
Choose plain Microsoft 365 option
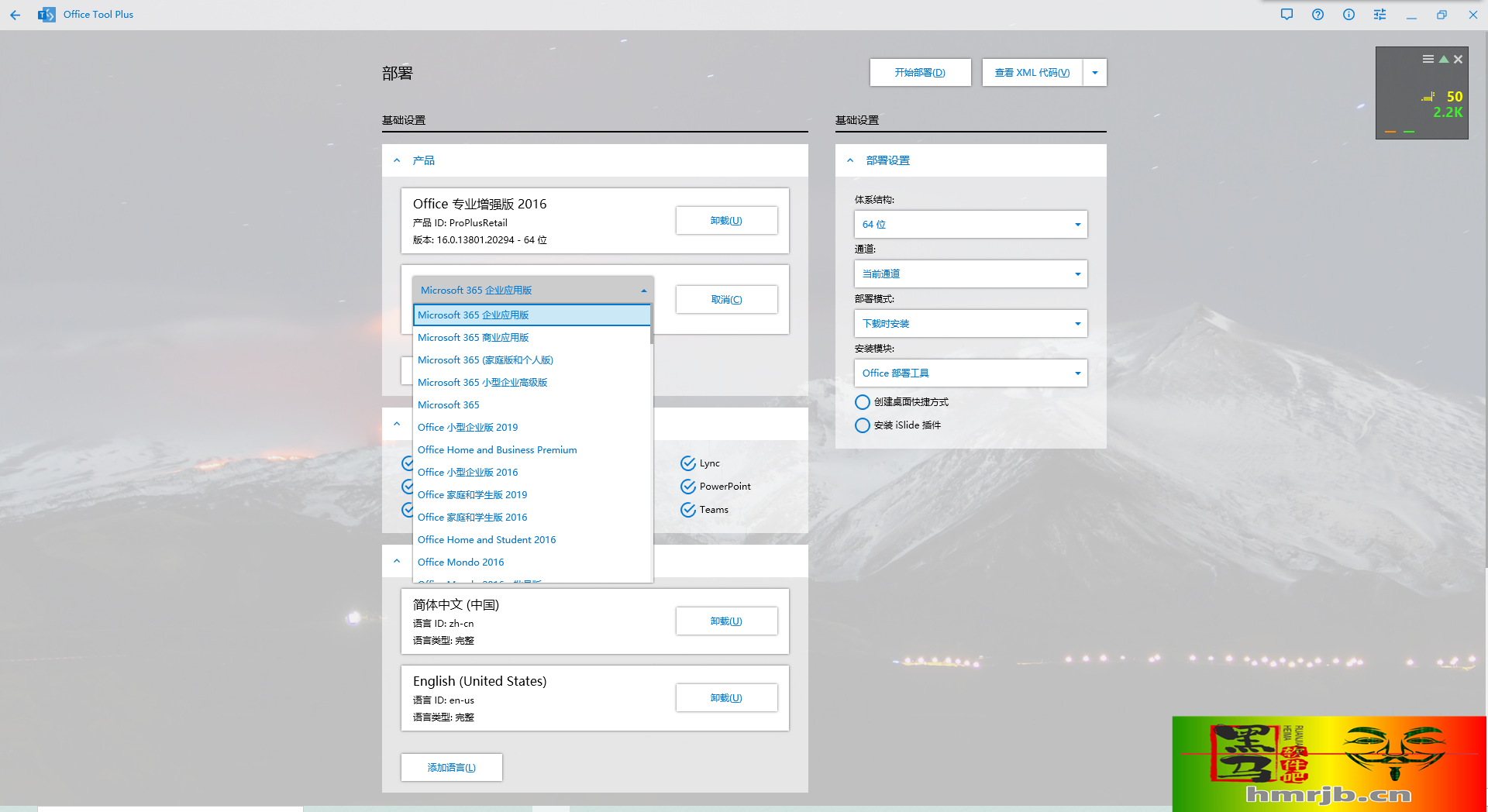[x=532, y=405]
